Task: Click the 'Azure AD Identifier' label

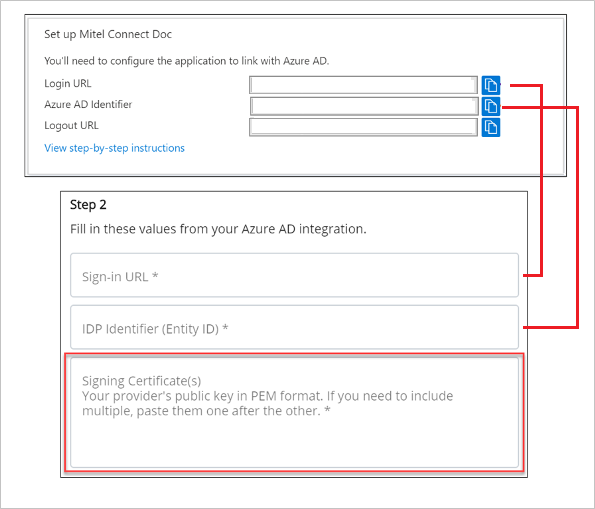Action: tap(88, 104)
